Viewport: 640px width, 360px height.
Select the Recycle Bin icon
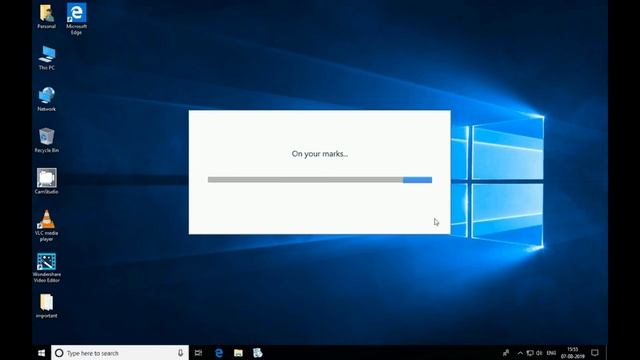pyautogui.click(x=47, y=140)
